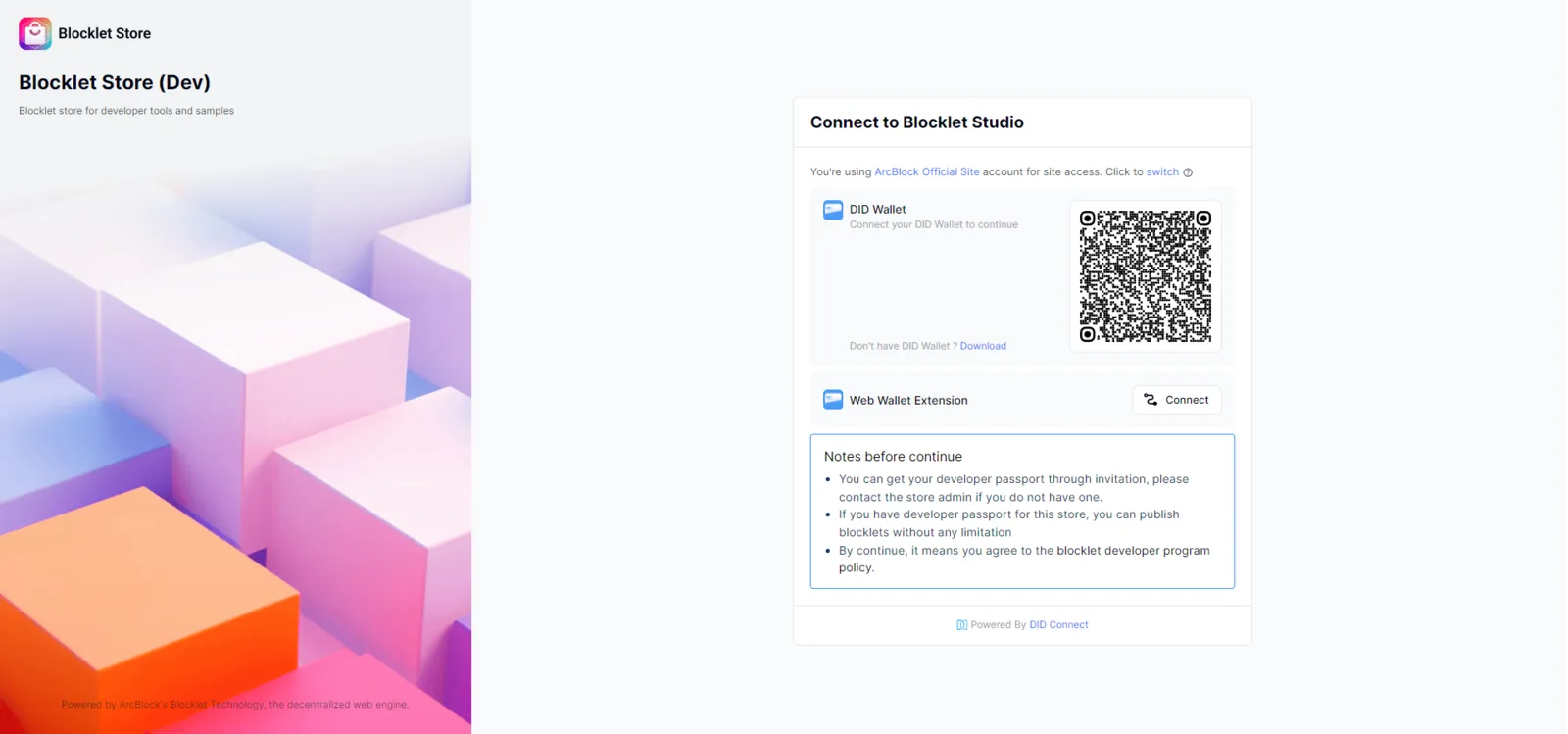
Task: Click the help question mark beside switch
Action: coord(1188,172)
